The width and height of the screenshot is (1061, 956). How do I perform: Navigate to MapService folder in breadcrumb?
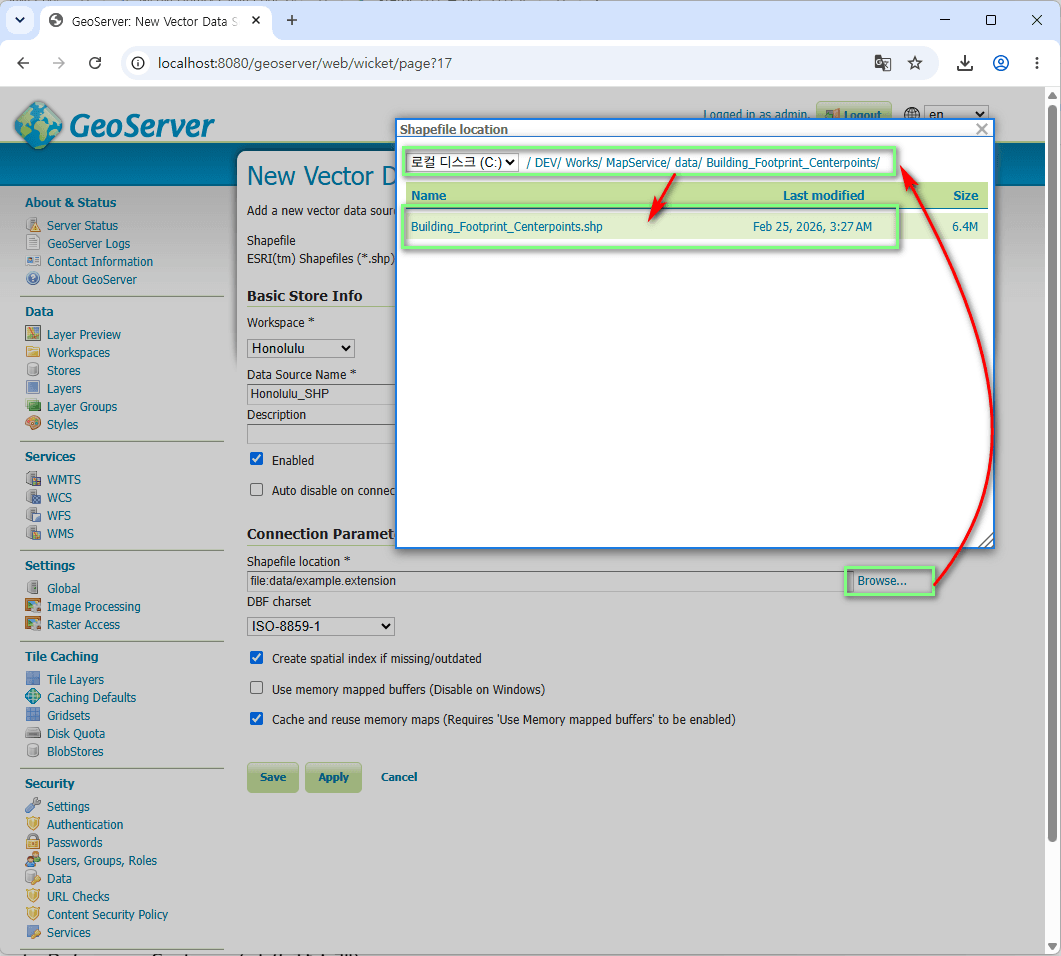tap(638, 162)
